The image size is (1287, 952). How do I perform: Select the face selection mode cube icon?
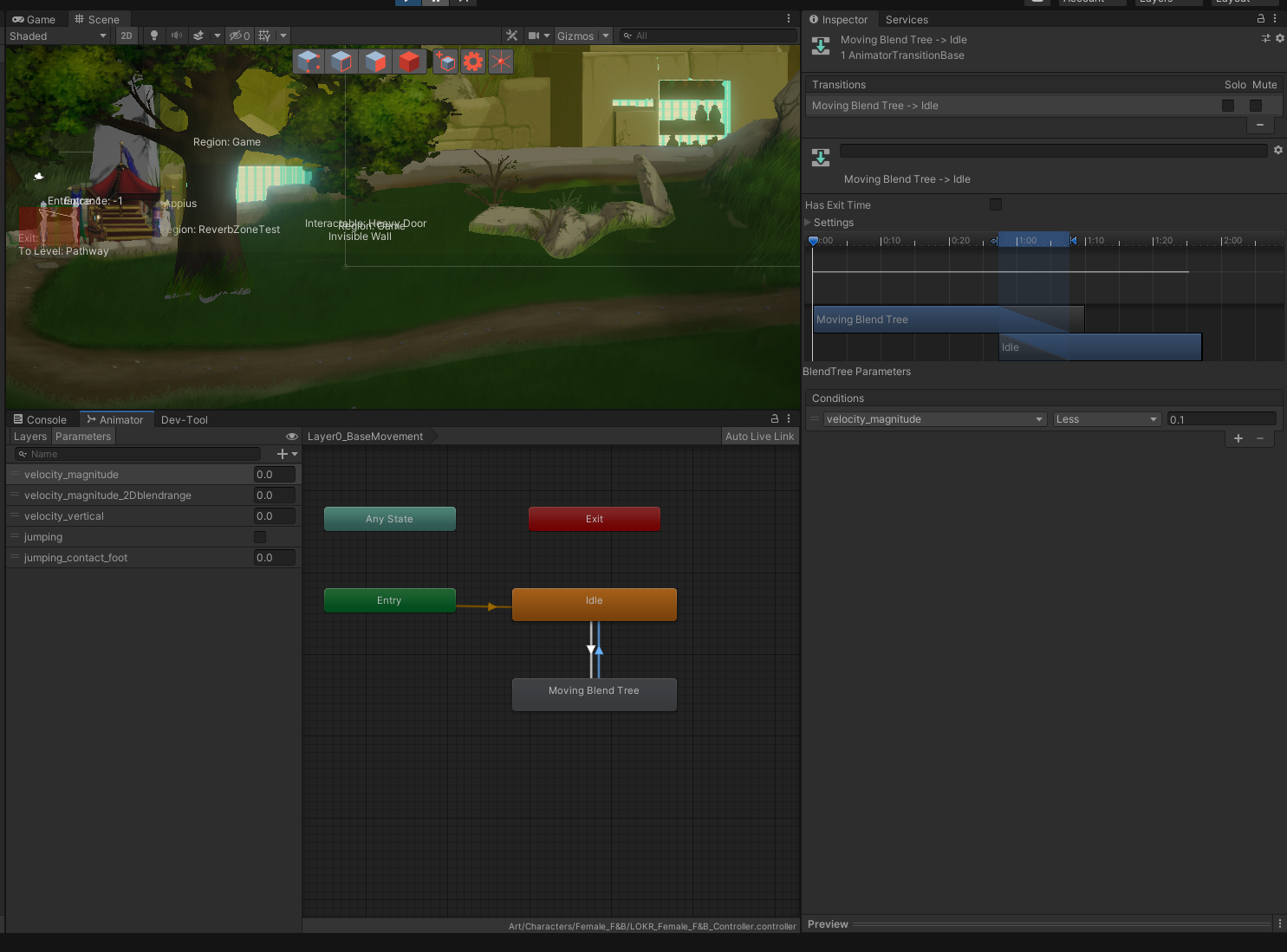375,62
